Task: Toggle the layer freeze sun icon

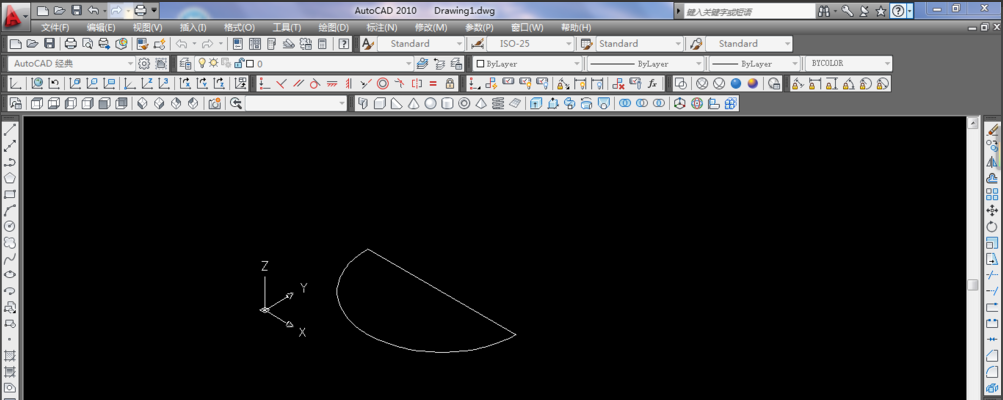Action: point(213,64)
